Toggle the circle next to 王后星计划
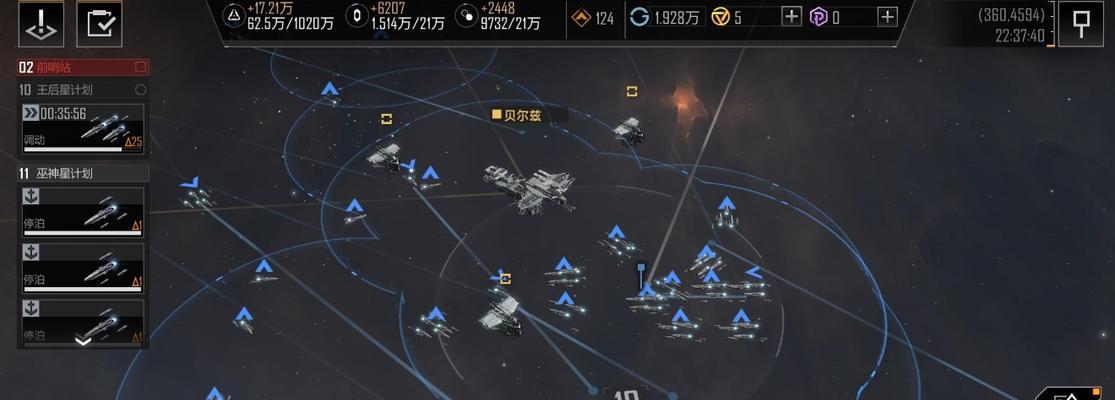 (x=141, y=90)
